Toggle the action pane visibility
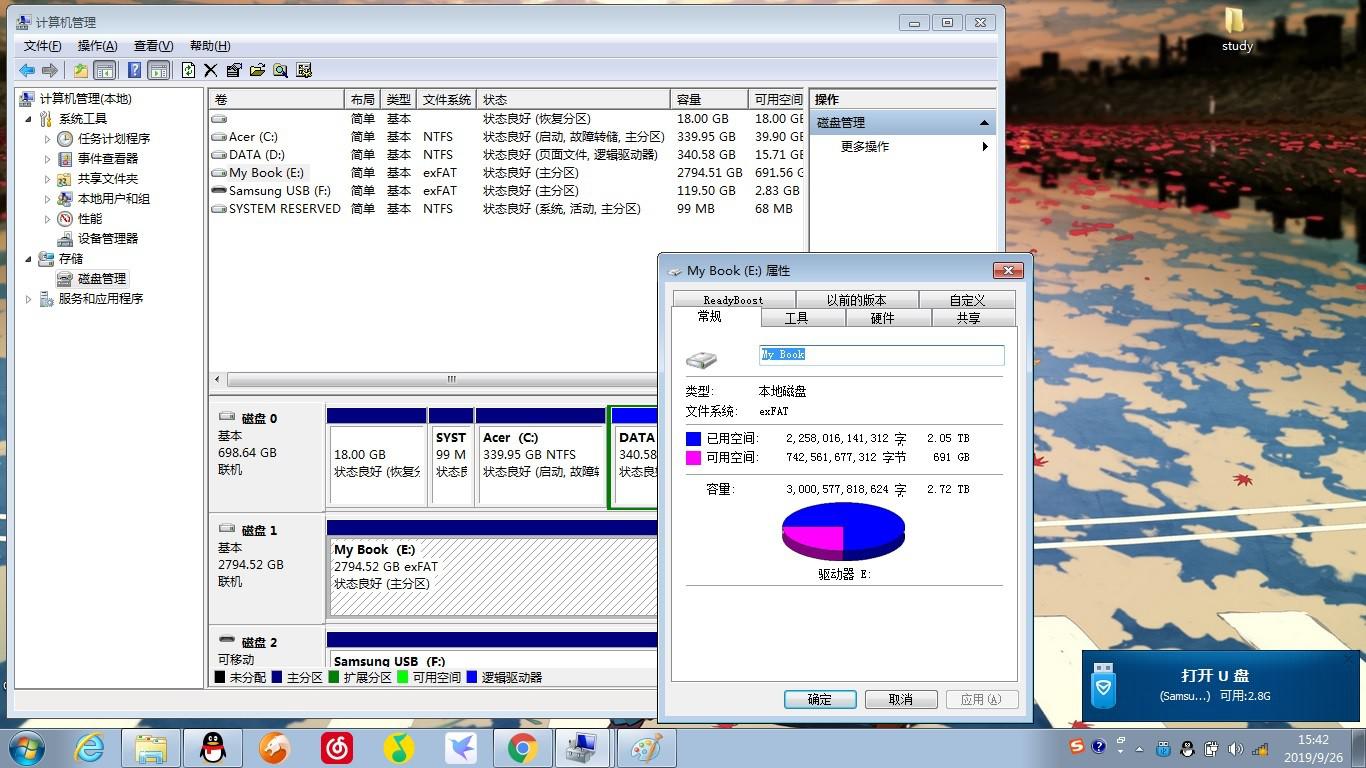The image size is (1366, 768). (158, 70)
